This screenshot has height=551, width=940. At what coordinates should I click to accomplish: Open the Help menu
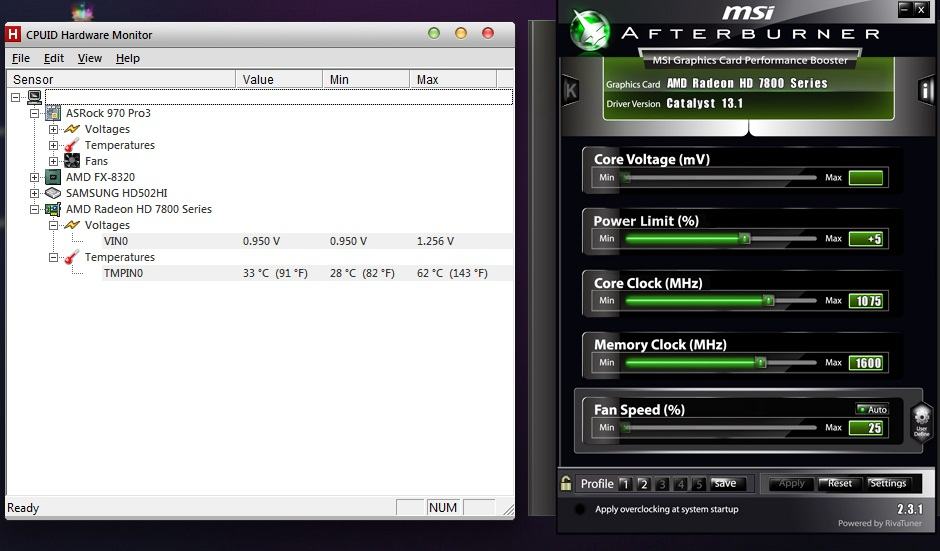point(128,58)
